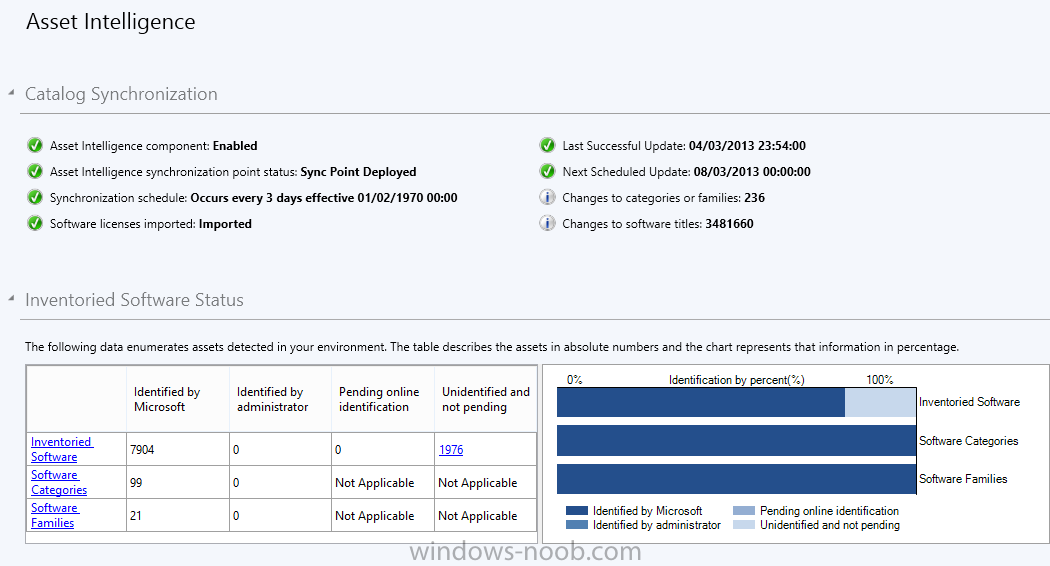Click the Software Categories chart bar
The image size is (1050, 566).
click(736, 441)
